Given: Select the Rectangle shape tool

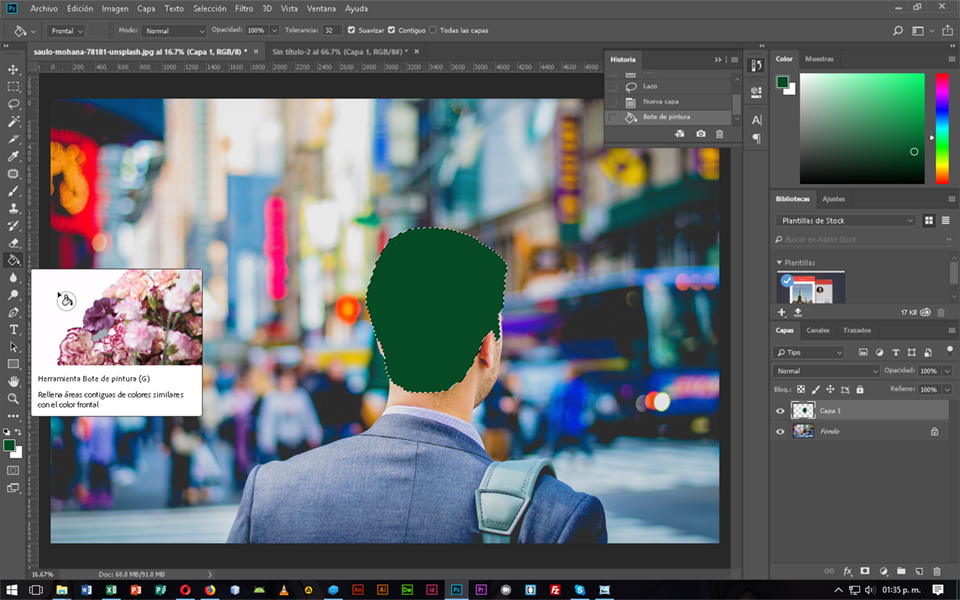Looking at the screenshot, I should point(13,364).
